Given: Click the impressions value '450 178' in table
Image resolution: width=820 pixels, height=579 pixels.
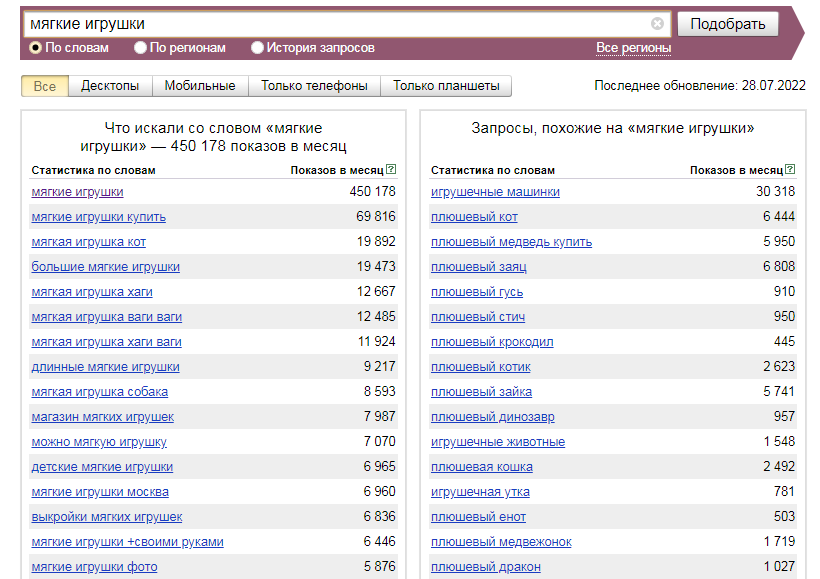Looking at the screenshot, I should [x=372, y=191].
